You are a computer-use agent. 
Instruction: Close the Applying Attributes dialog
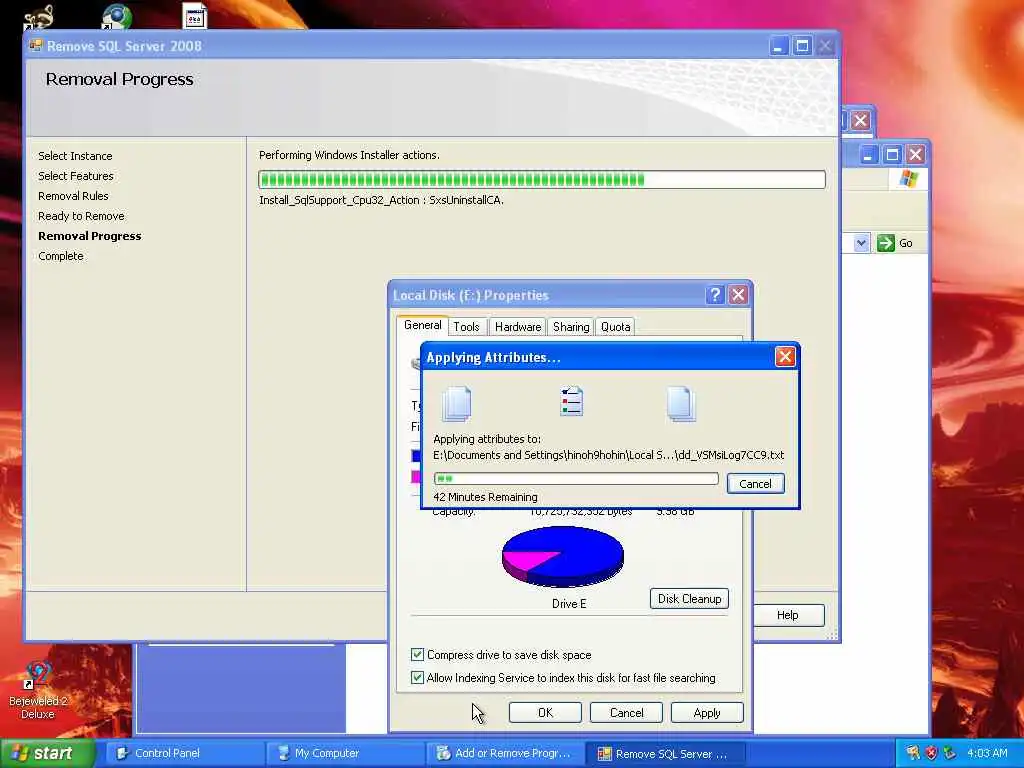tap(785, 357)
